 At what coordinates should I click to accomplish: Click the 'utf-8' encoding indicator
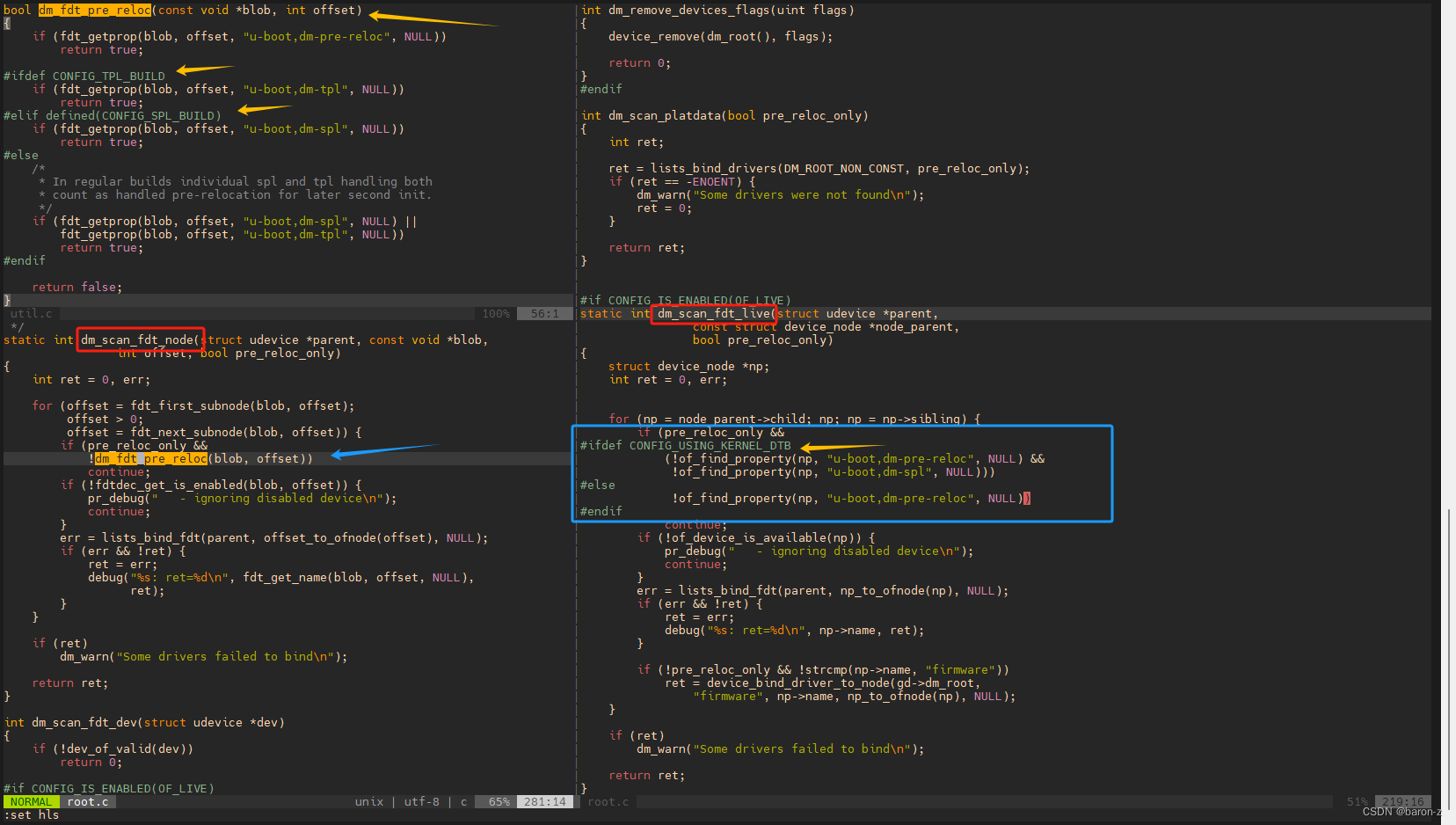click(x=422, y=801)
